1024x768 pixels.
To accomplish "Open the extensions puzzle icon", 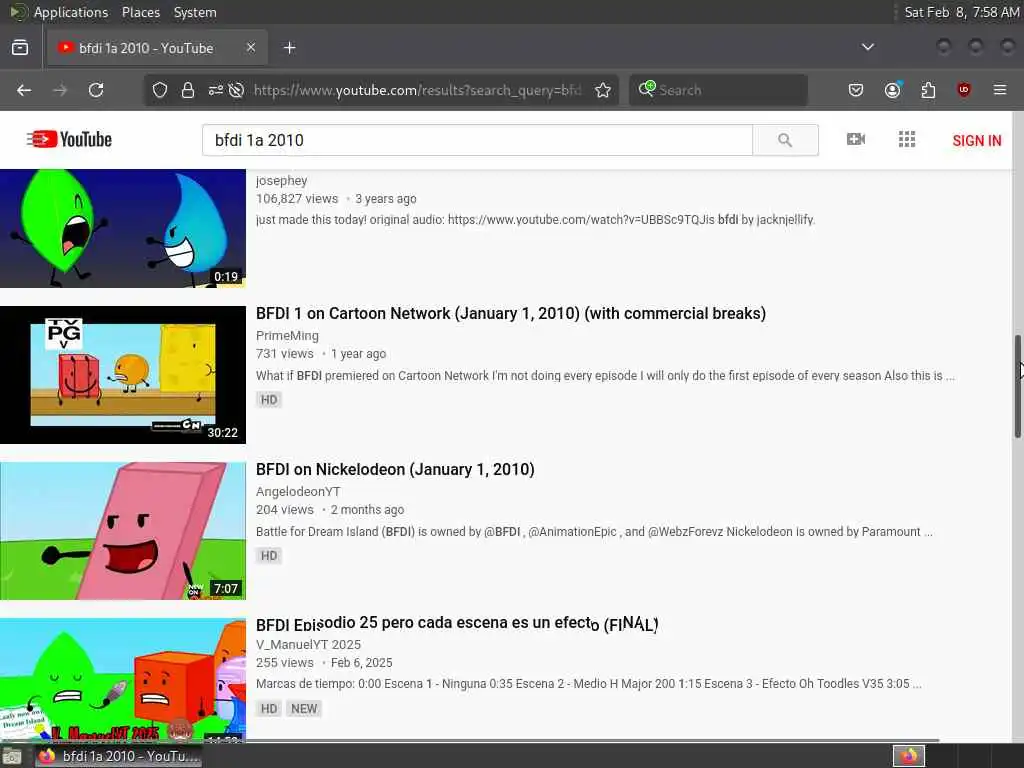I will (928, 90).
